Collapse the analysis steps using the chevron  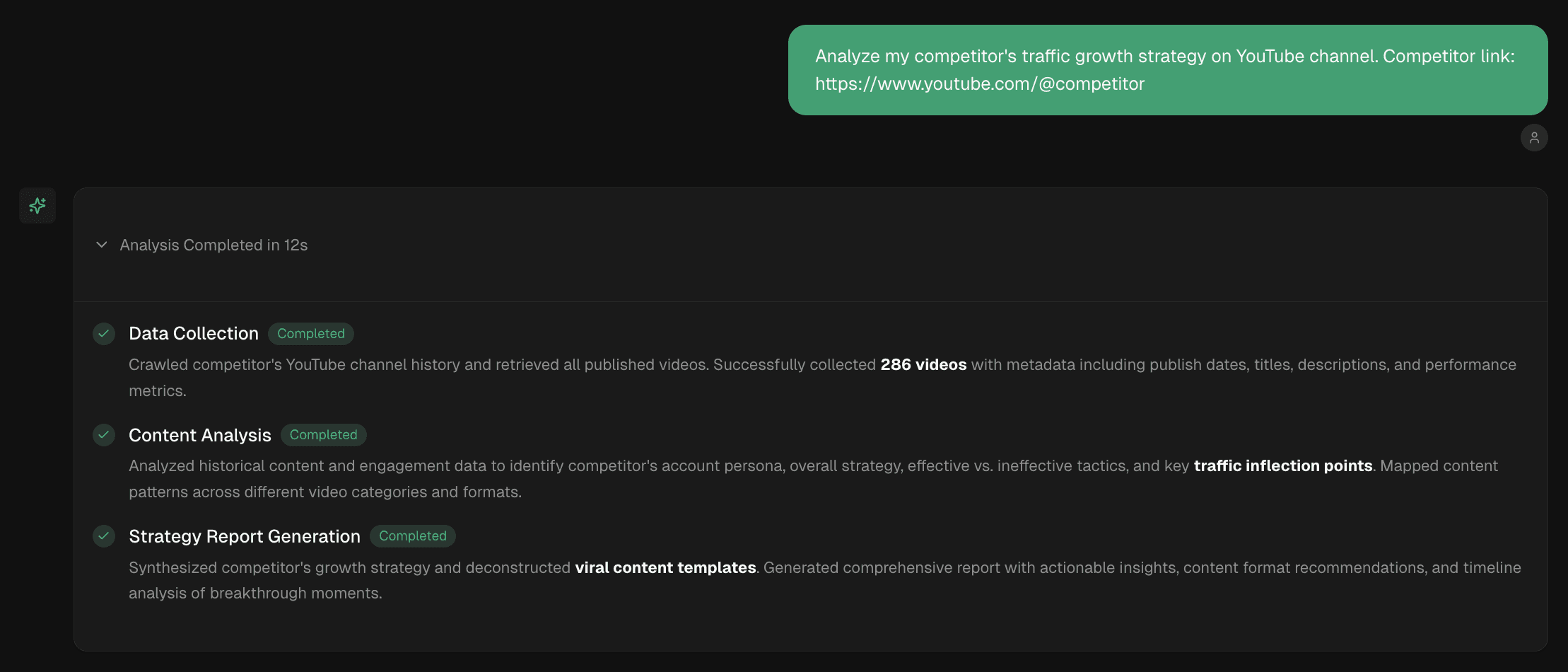(102, 245)
